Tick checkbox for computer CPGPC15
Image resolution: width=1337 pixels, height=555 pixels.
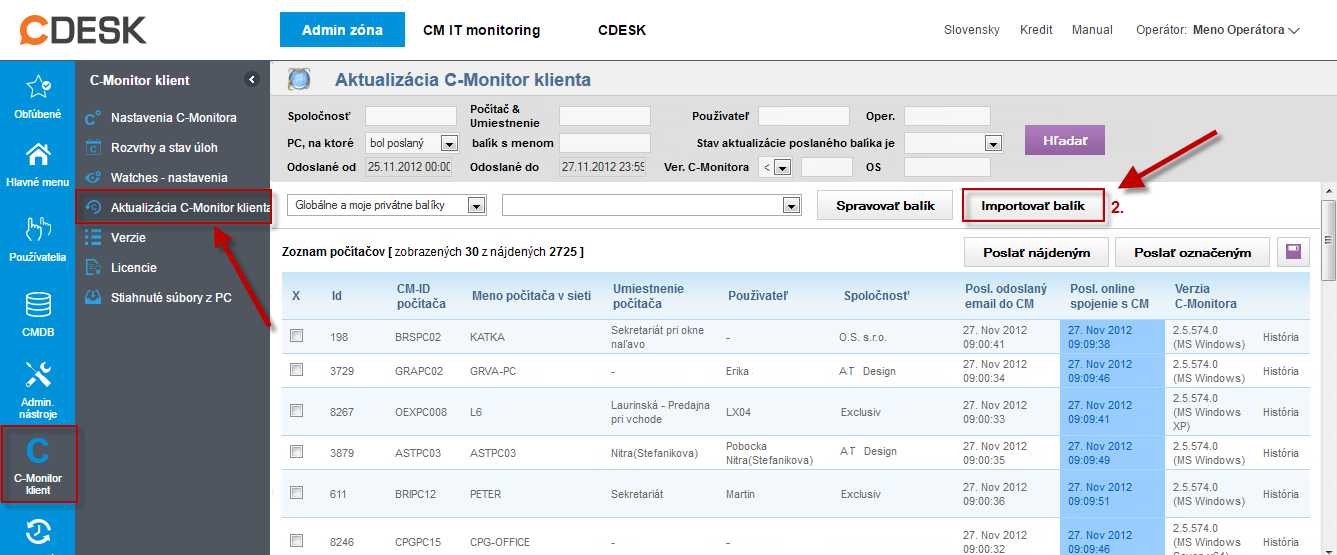coord(296,541)
